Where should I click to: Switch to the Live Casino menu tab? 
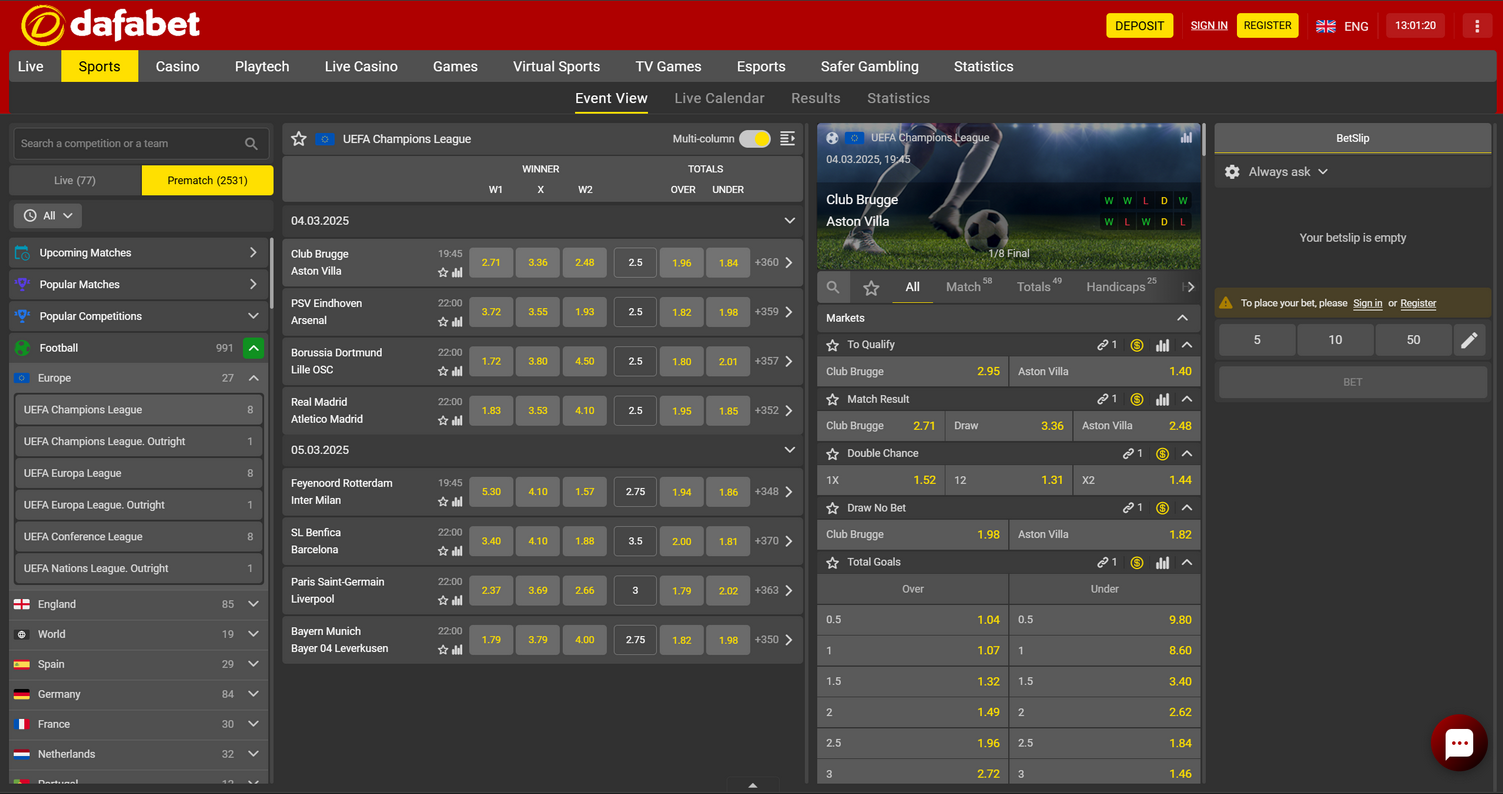click(x=361, y=66)
